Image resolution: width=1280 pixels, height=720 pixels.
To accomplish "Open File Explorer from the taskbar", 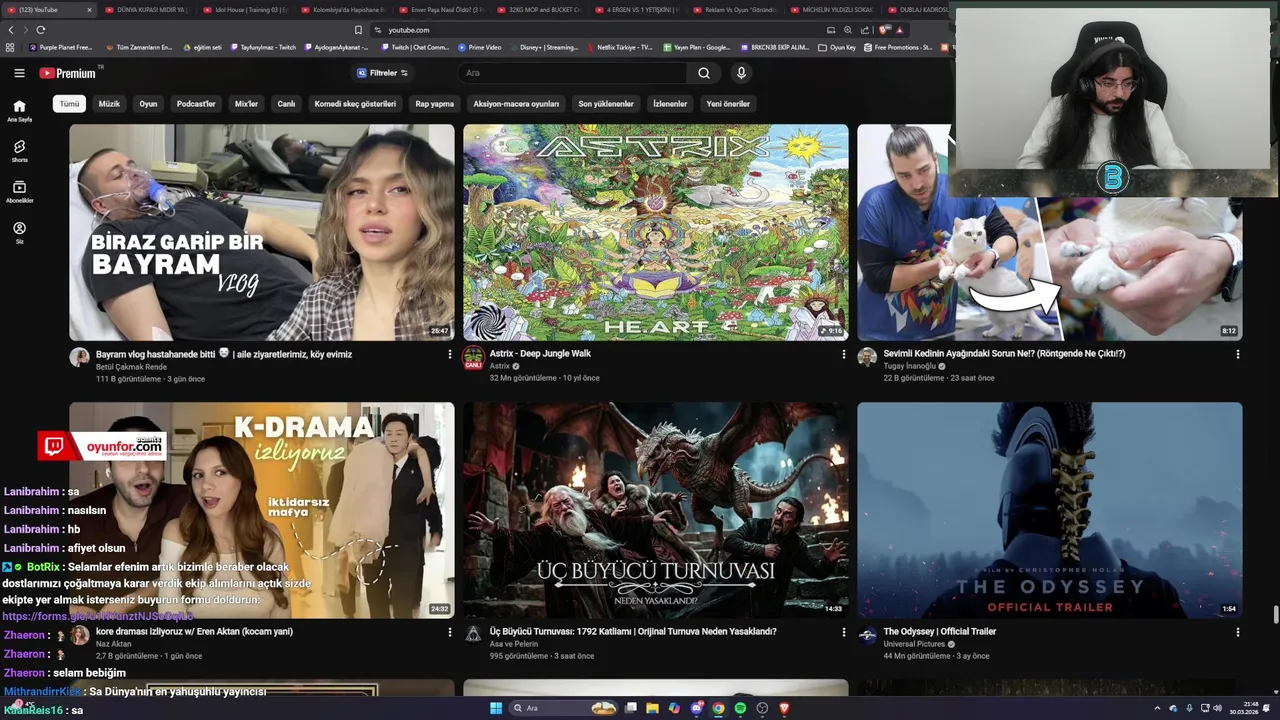I will coord(652,708).
